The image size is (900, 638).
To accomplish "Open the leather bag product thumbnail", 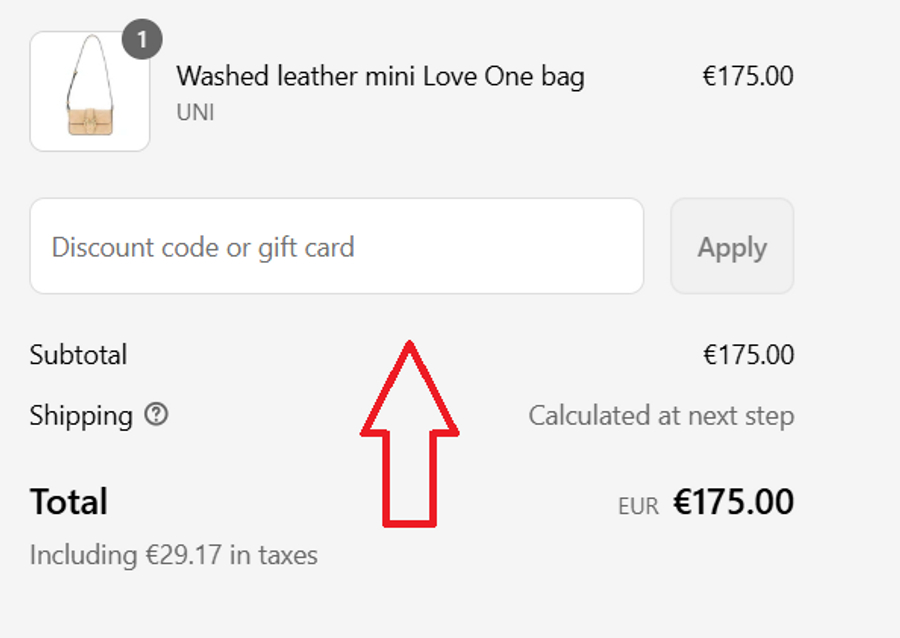I will click(89, 92).
